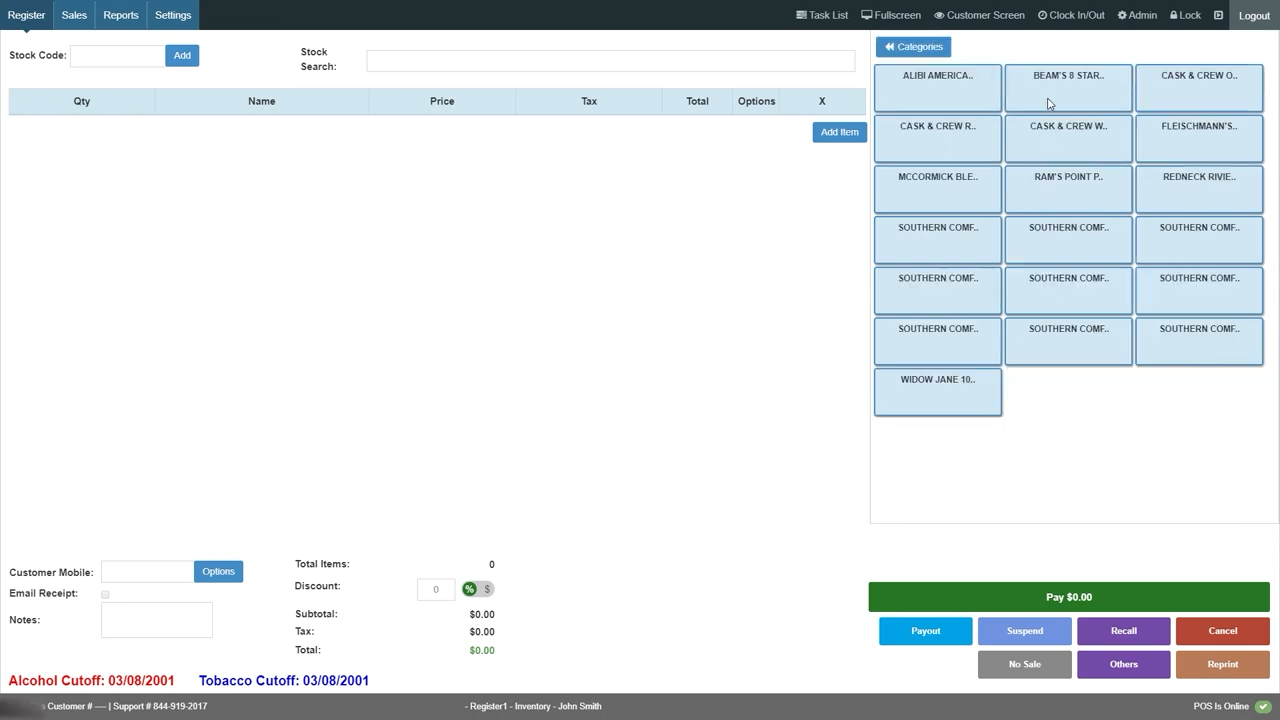Click the Tobacco Cutoff date text
Screen dimensions: 1280x720
click(x=284, y=681)
